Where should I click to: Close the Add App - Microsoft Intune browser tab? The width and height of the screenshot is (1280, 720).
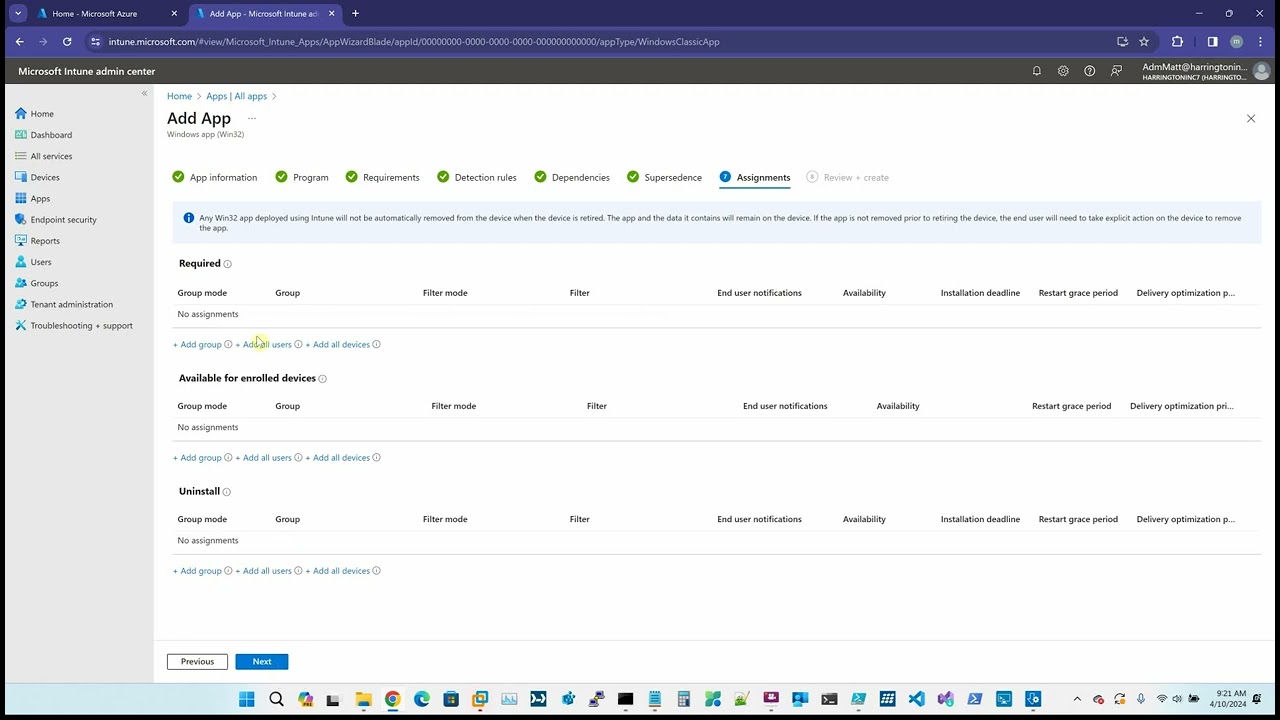[332, 14]
